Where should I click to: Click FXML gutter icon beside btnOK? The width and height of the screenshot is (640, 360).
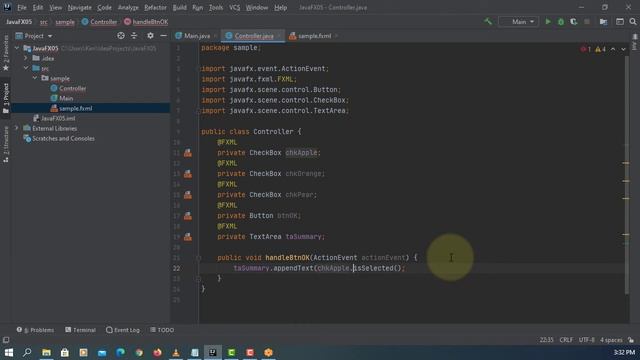[x=187, y=216]
